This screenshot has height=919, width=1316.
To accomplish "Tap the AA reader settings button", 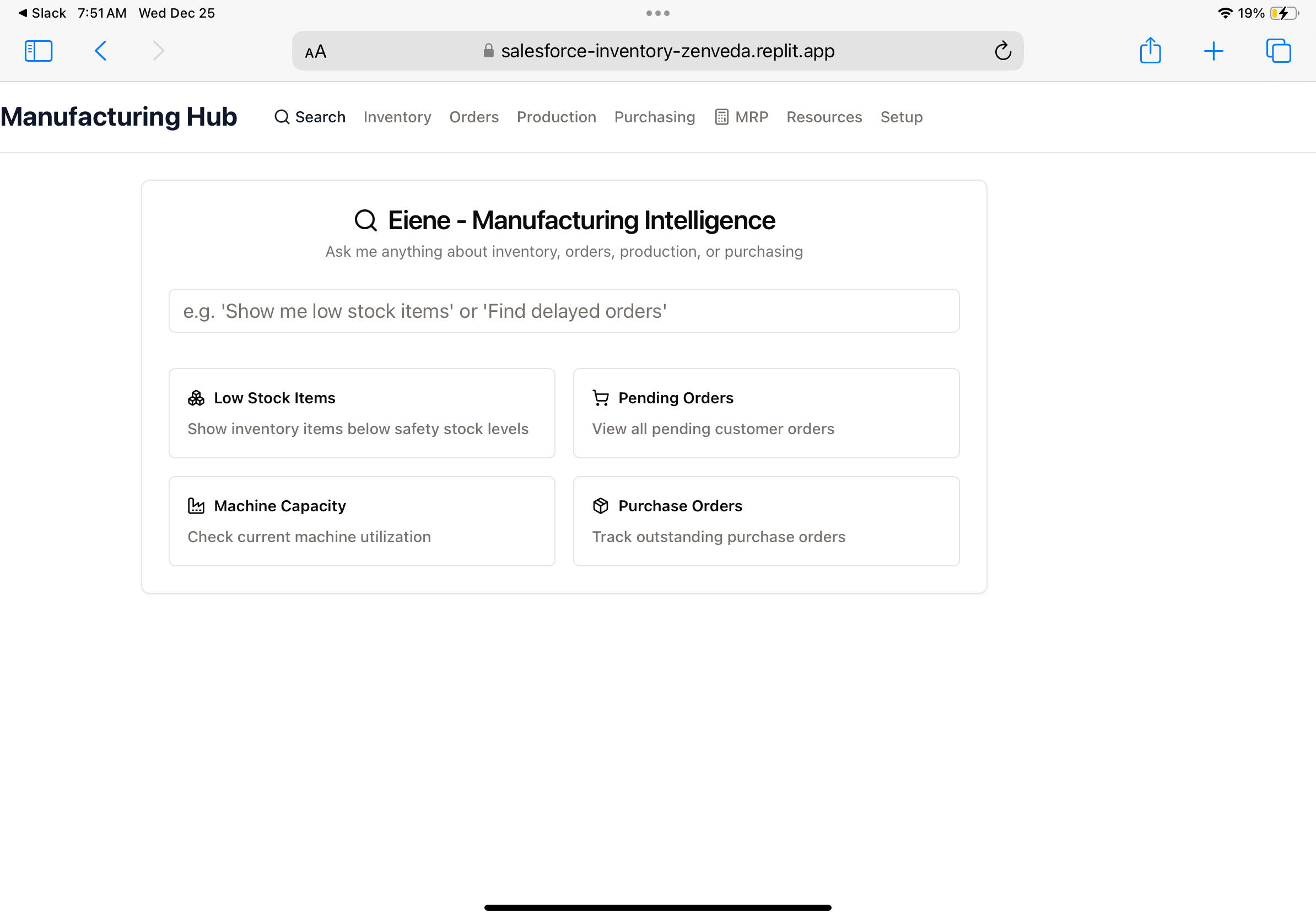I will coord(315,52).
